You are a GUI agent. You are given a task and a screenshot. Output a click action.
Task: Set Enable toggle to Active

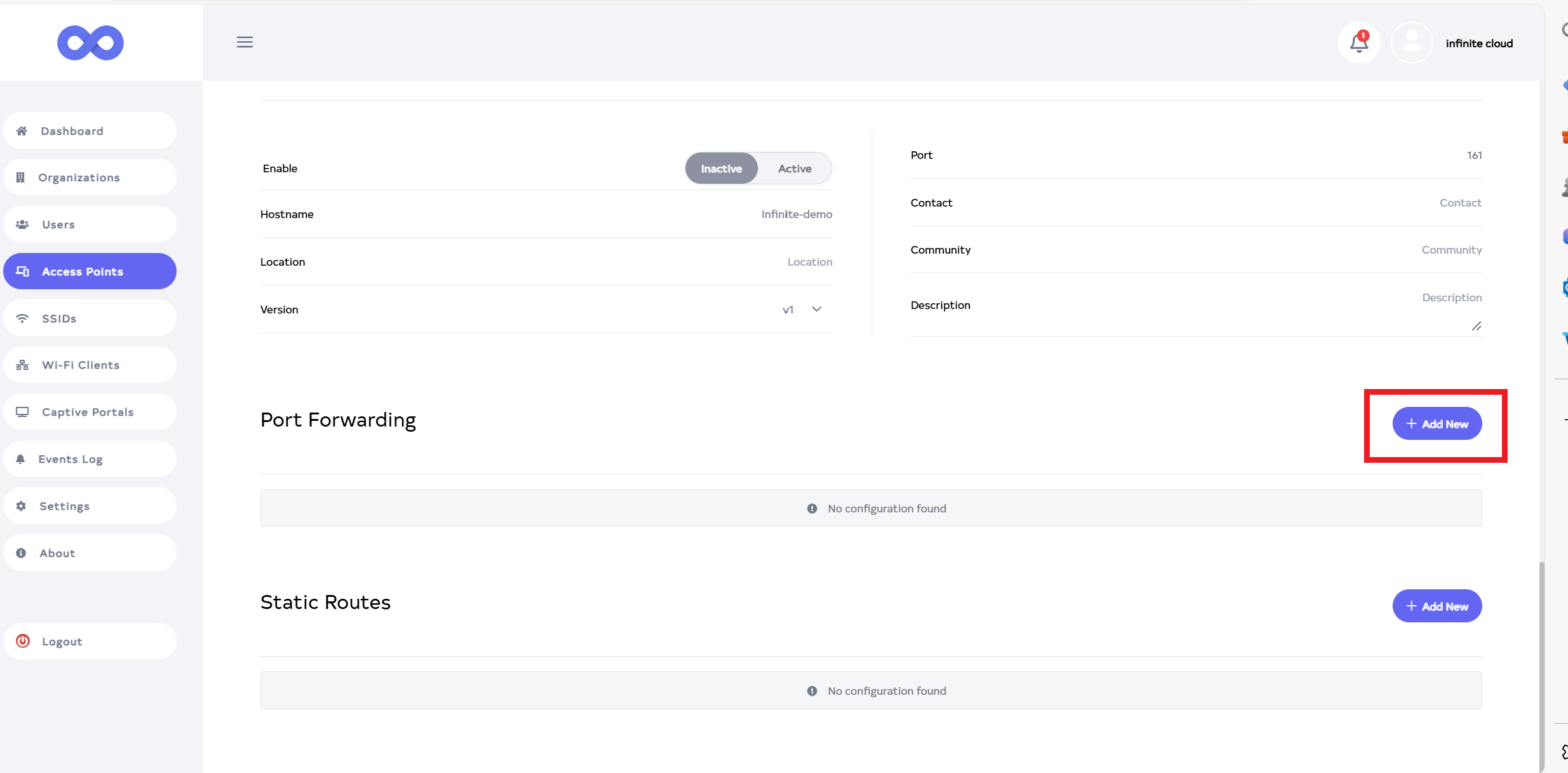(794, 168)
